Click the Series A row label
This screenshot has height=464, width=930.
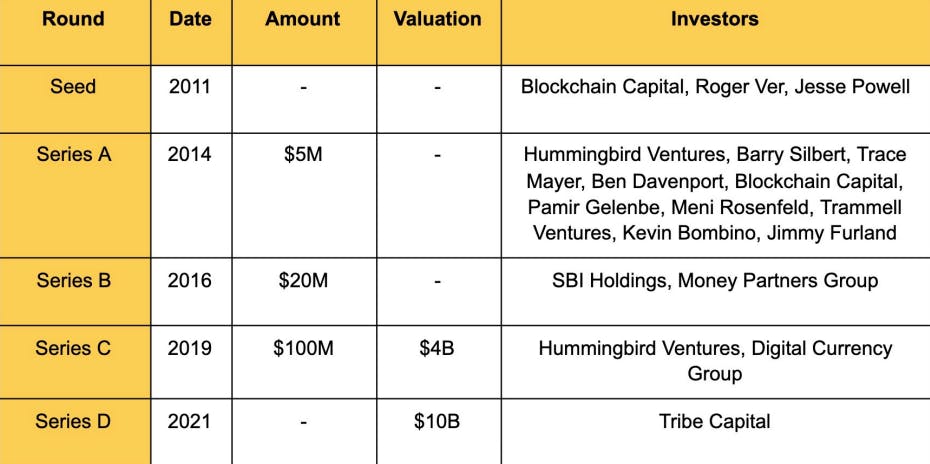74,154
